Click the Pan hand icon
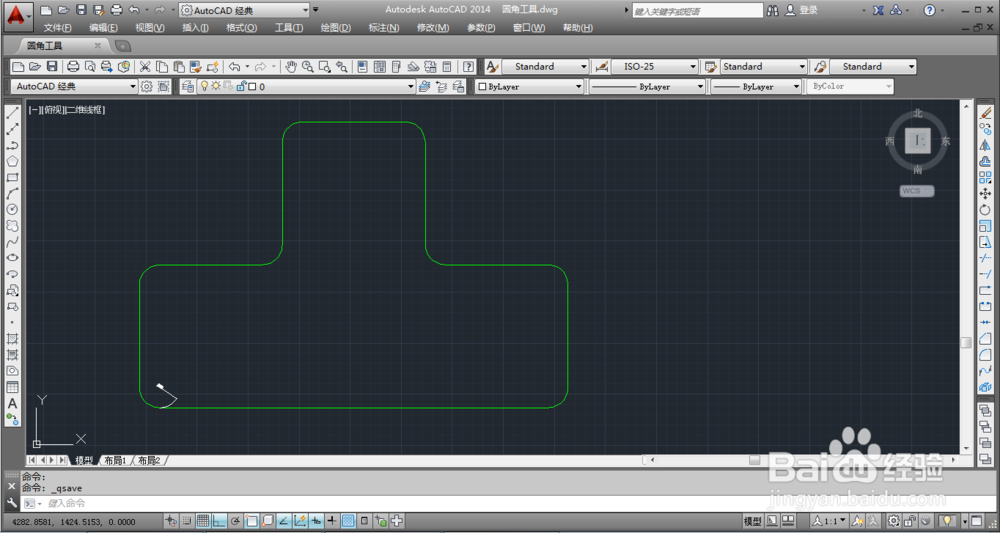Viewport: 1000px width, 533px height. tap(291, 66)
